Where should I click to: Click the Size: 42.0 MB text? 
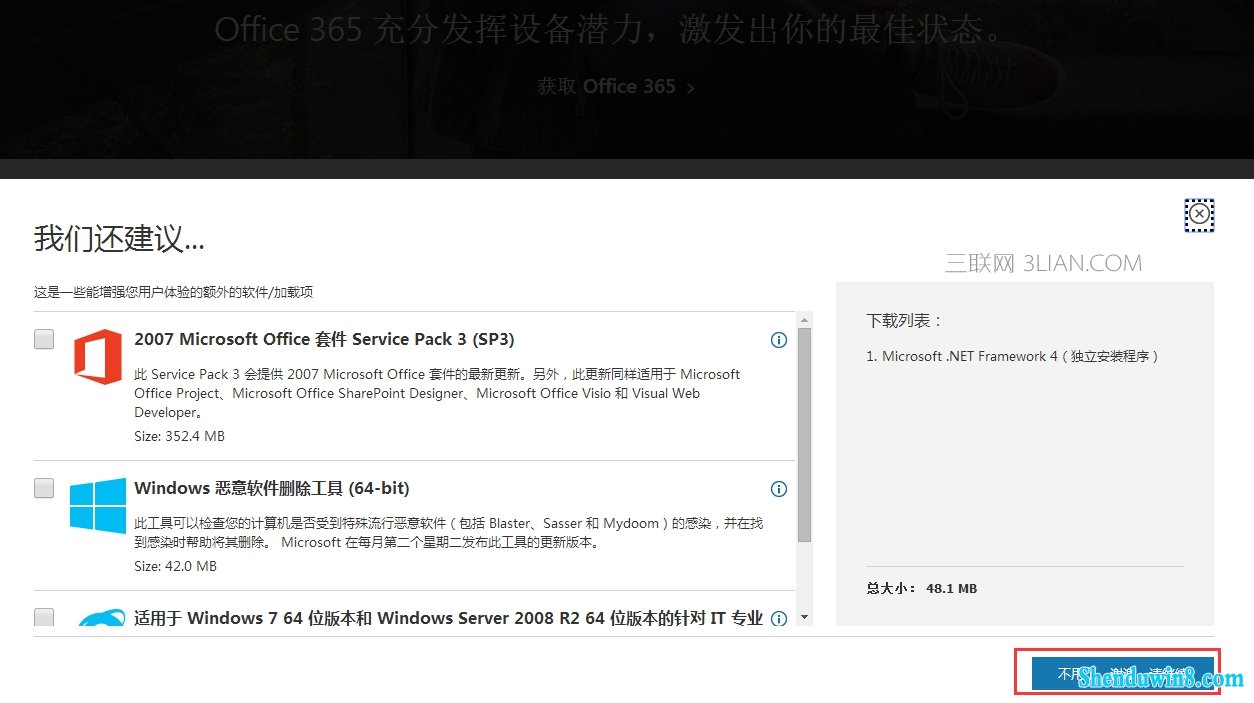click(x=175, y=566)
